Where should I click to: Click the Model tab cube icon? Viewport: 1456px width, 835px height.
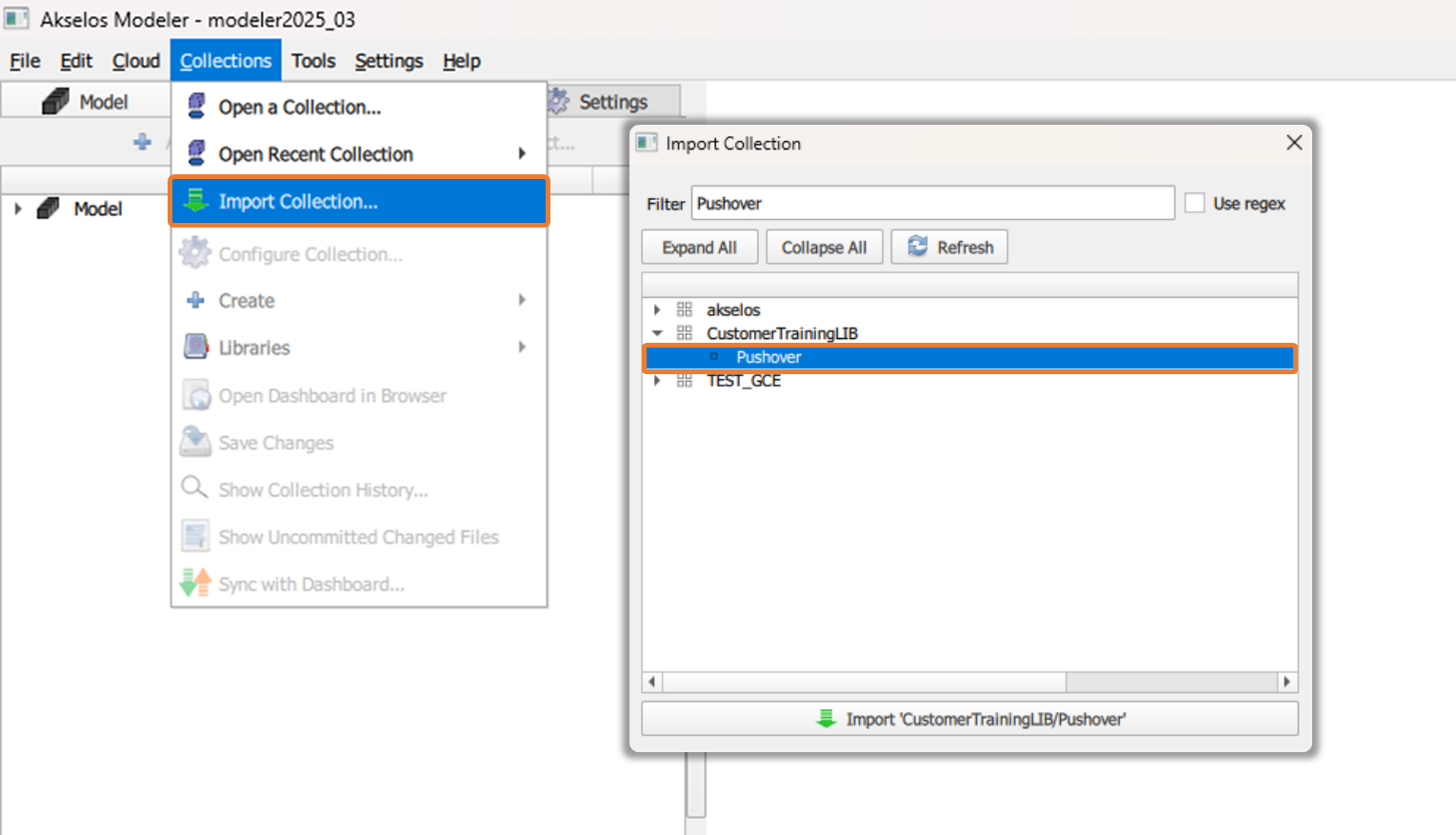(x=55, y=101)
